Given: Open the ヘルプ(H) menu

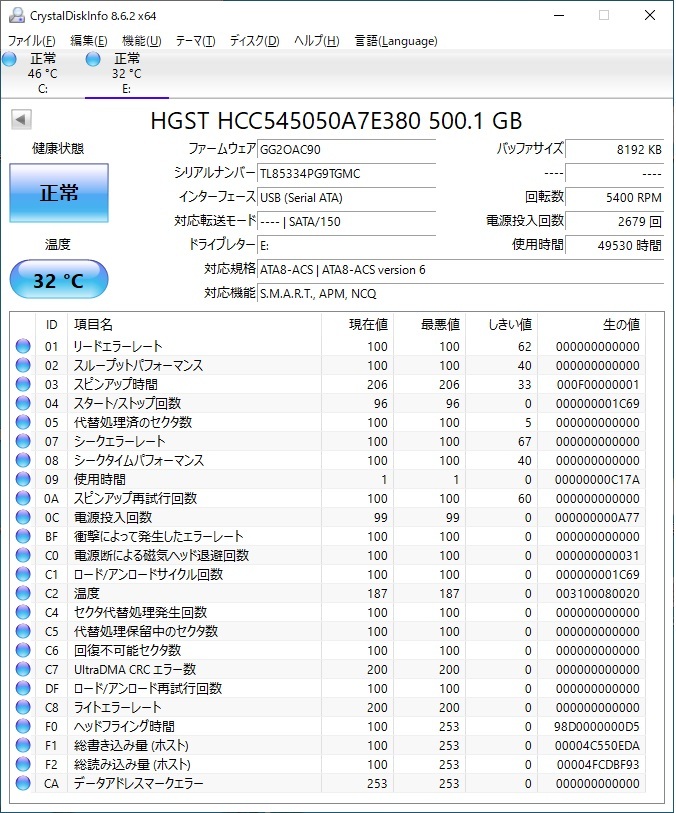Looking at the screenshot, I should (x=317, y=41).
